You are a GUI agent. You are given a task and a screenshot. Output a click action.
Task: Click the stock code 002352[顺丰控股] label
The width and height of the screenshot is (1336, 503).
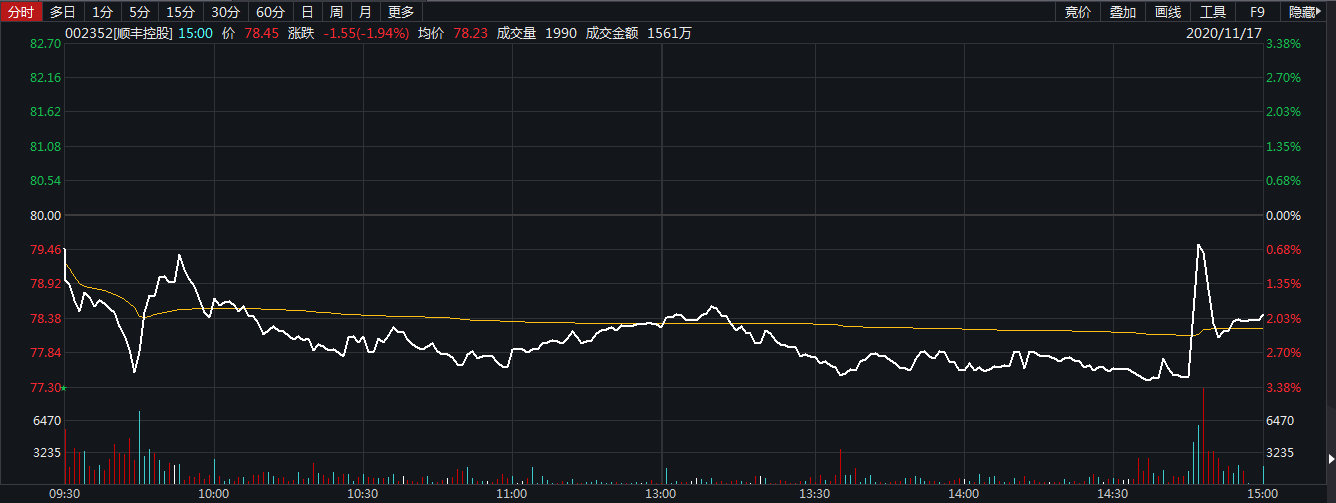119,33
